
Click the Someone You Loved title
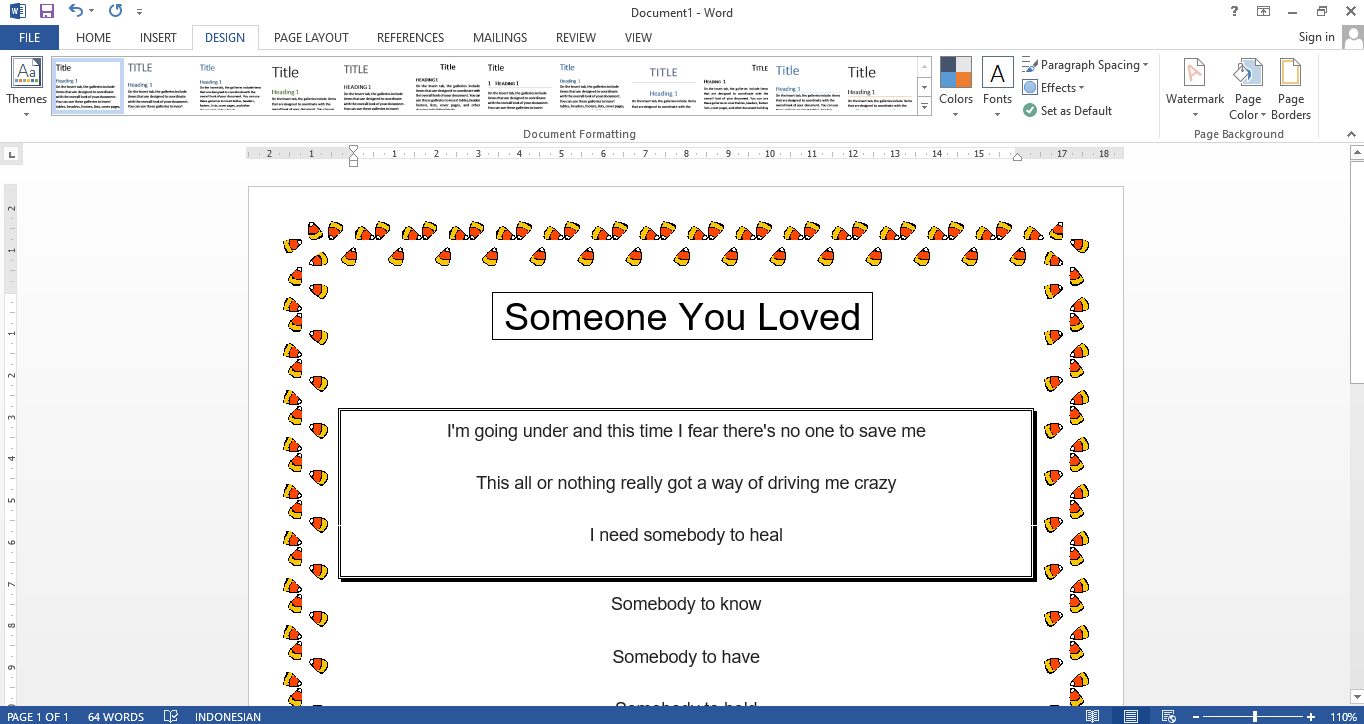click(x=682, y=317)
